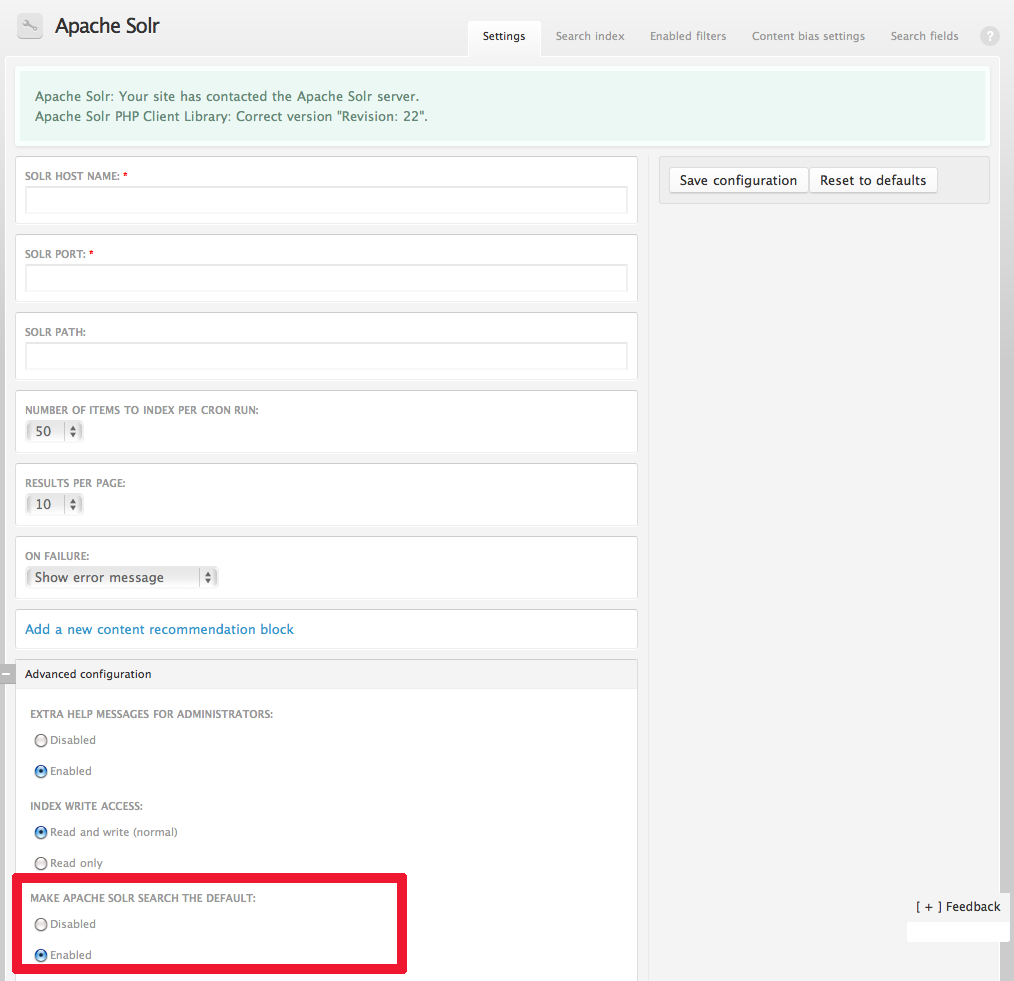Open the Search fields tab
This screenshot has width=1014, height=981.
tap(924, 36)
